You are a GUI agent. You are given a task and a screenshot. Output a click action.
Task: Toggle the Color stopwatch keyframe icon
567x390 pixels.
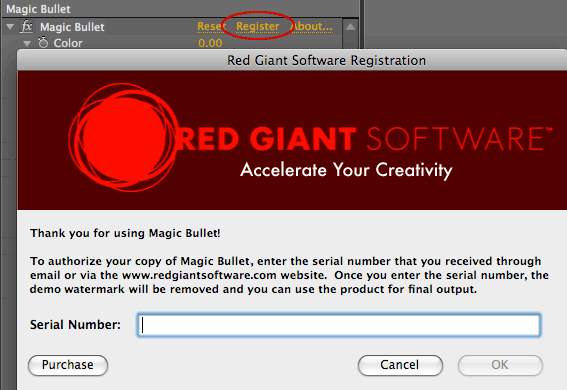pyautogui.click(x=43, y=42)
